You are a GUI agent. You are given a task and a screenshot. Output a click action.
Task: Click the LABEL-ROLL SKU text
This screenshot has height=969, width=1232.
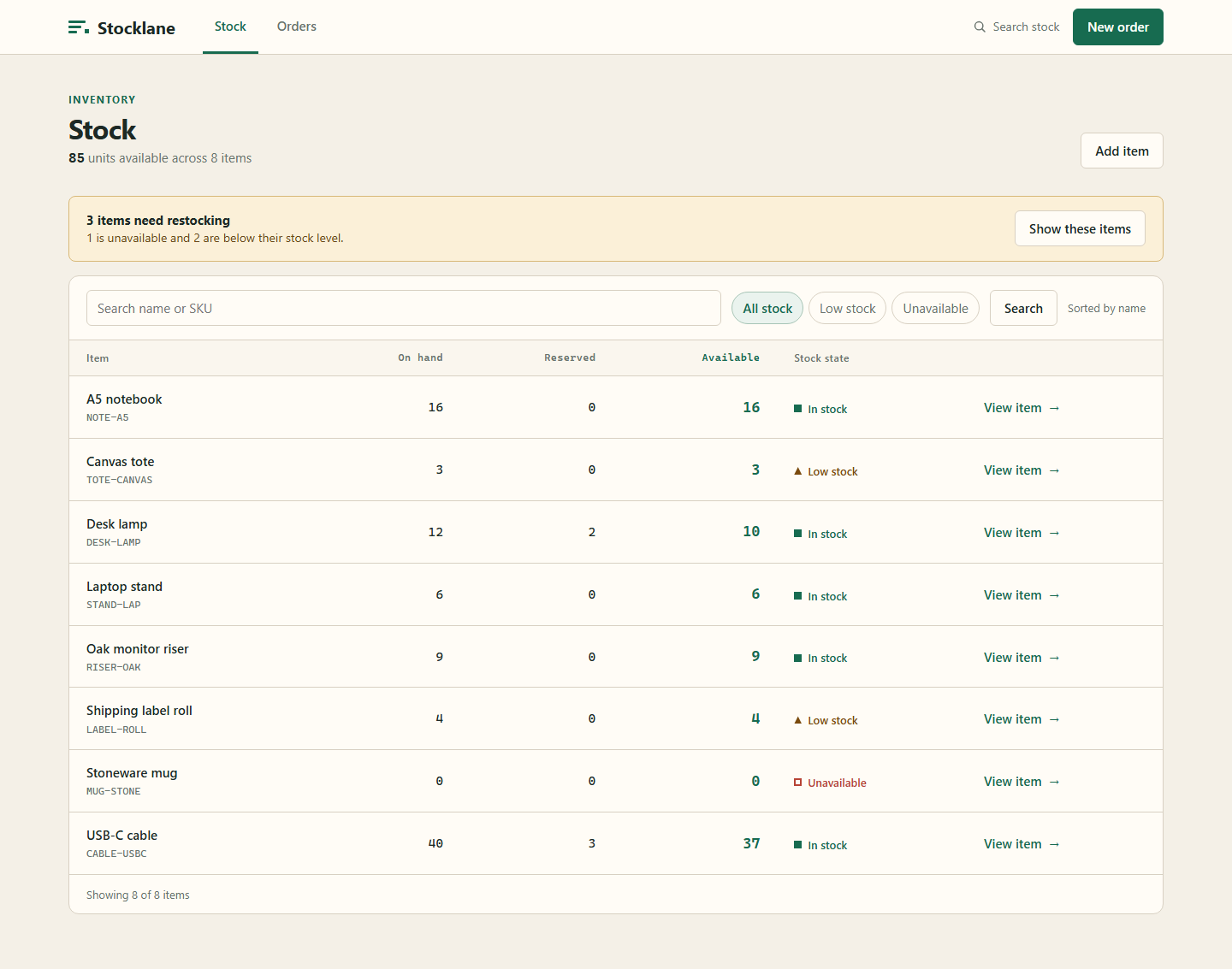(116, 730)
